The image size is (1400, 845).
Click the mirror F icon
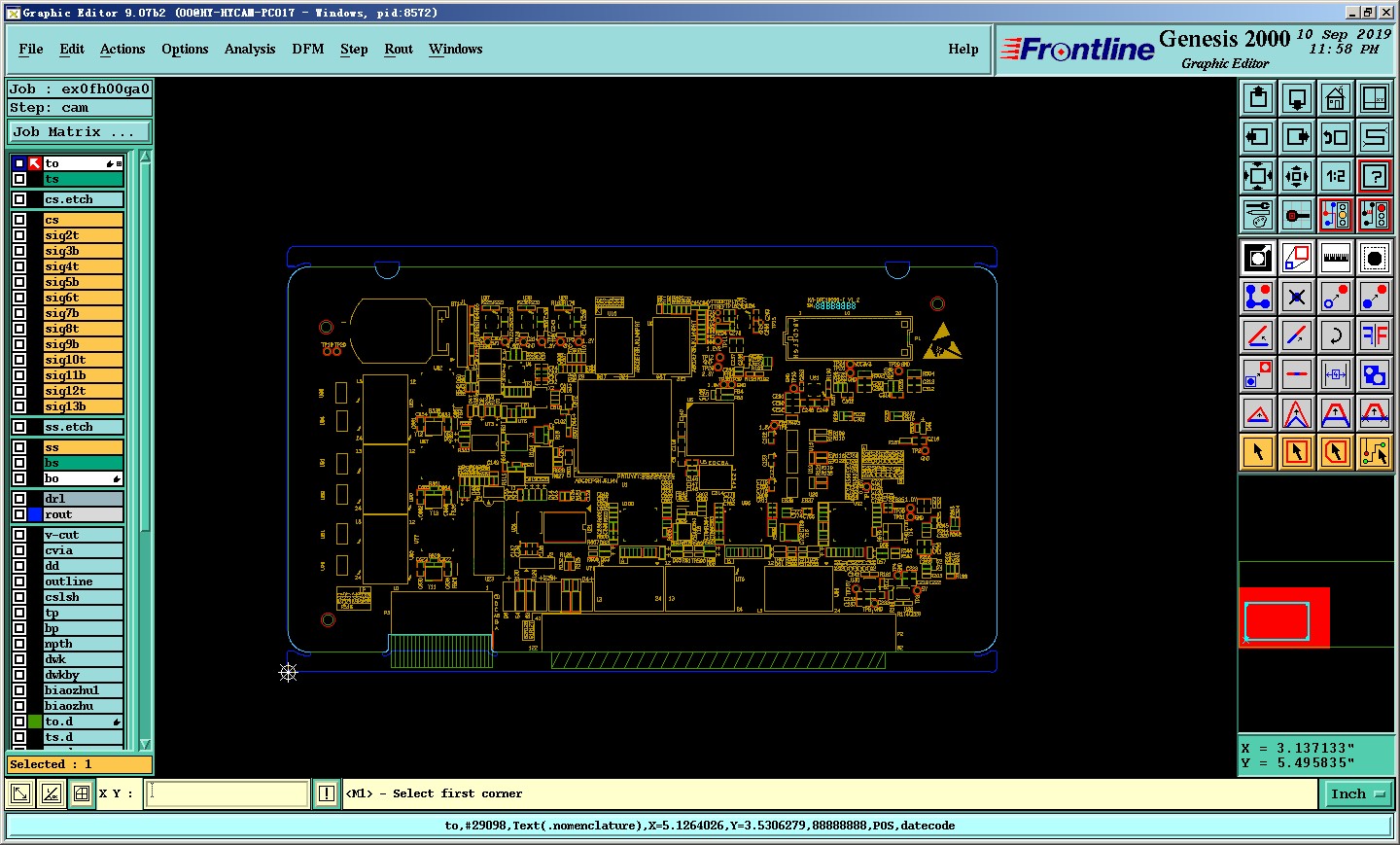pos(1375,335)
